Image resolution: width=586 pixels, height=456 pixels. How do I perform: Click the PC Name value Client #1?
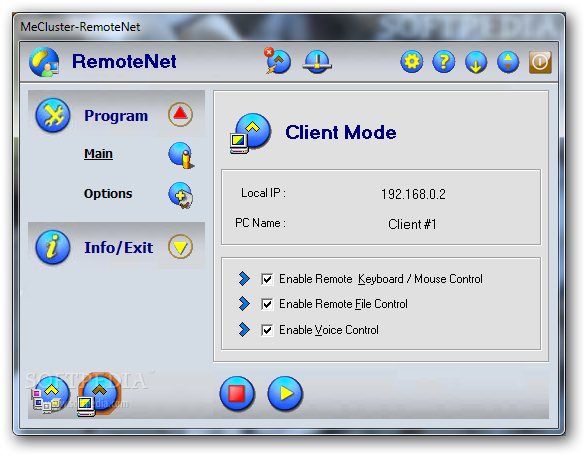412,224
